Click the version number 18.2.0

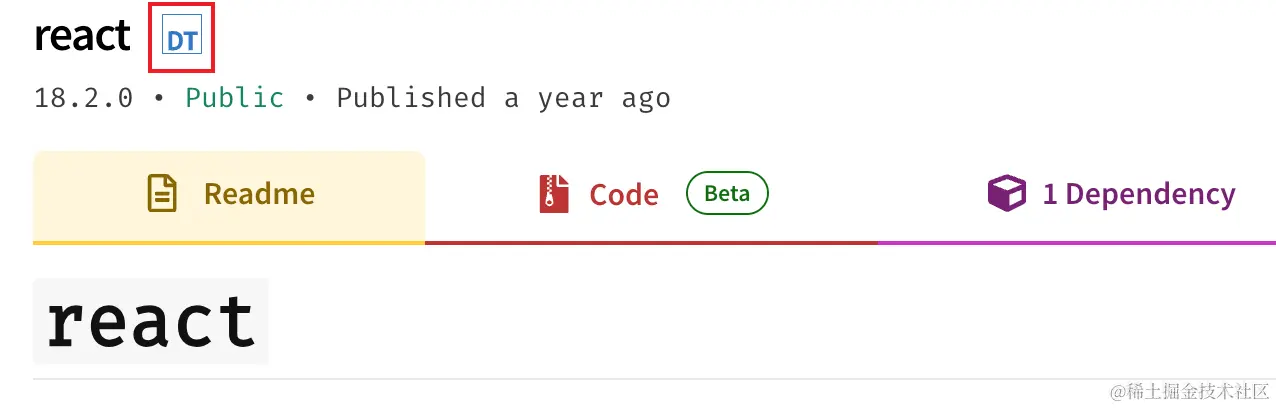83,98
